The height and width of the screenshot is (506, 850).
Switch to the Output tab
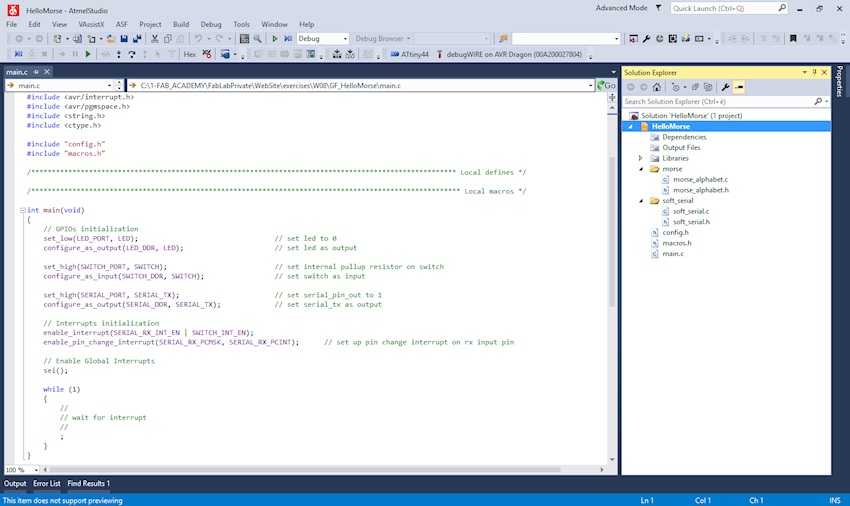(x=15, y=483)
